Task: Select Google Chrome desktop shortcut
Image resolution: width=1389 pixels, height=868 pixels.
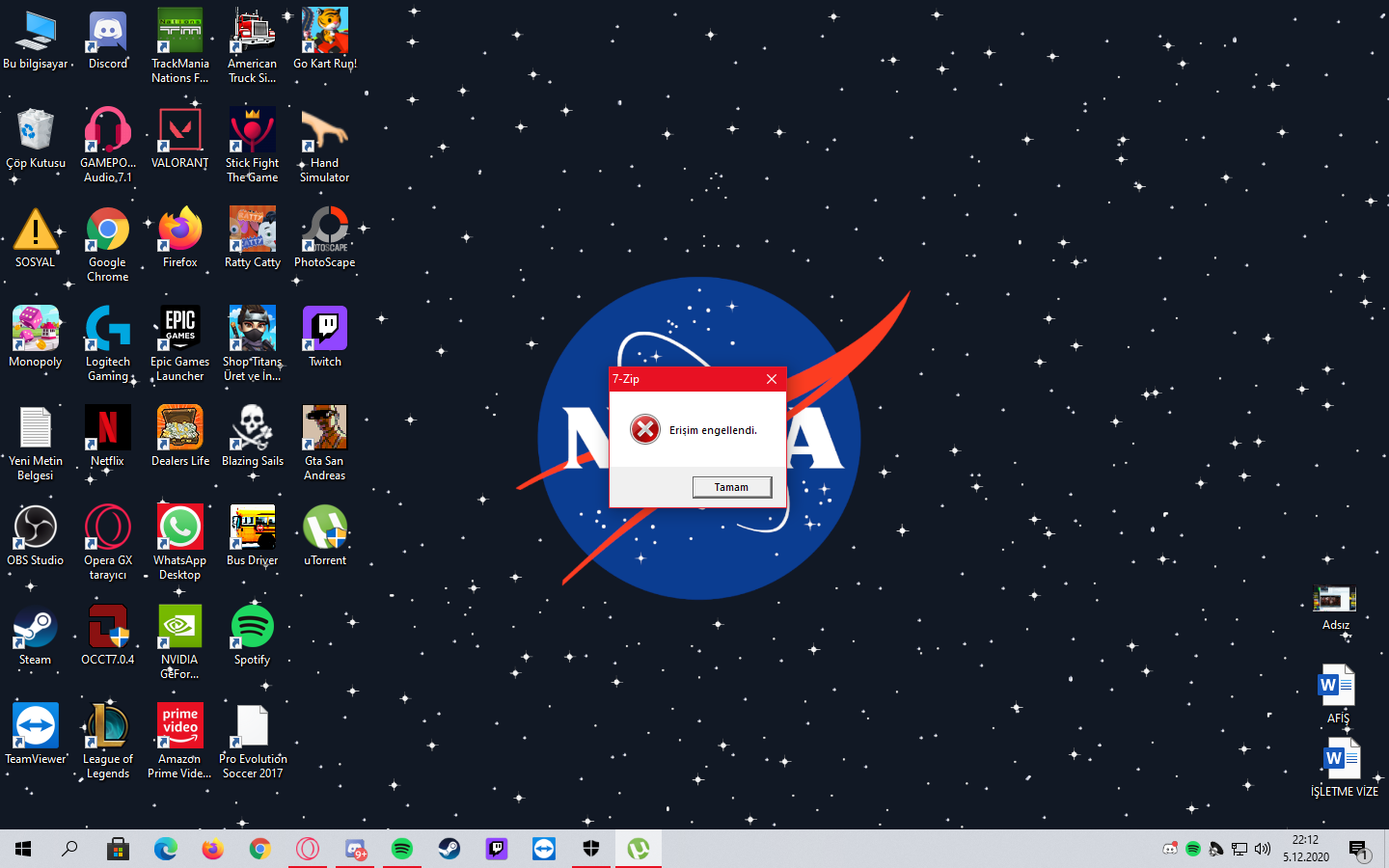Action: point(108,245)
